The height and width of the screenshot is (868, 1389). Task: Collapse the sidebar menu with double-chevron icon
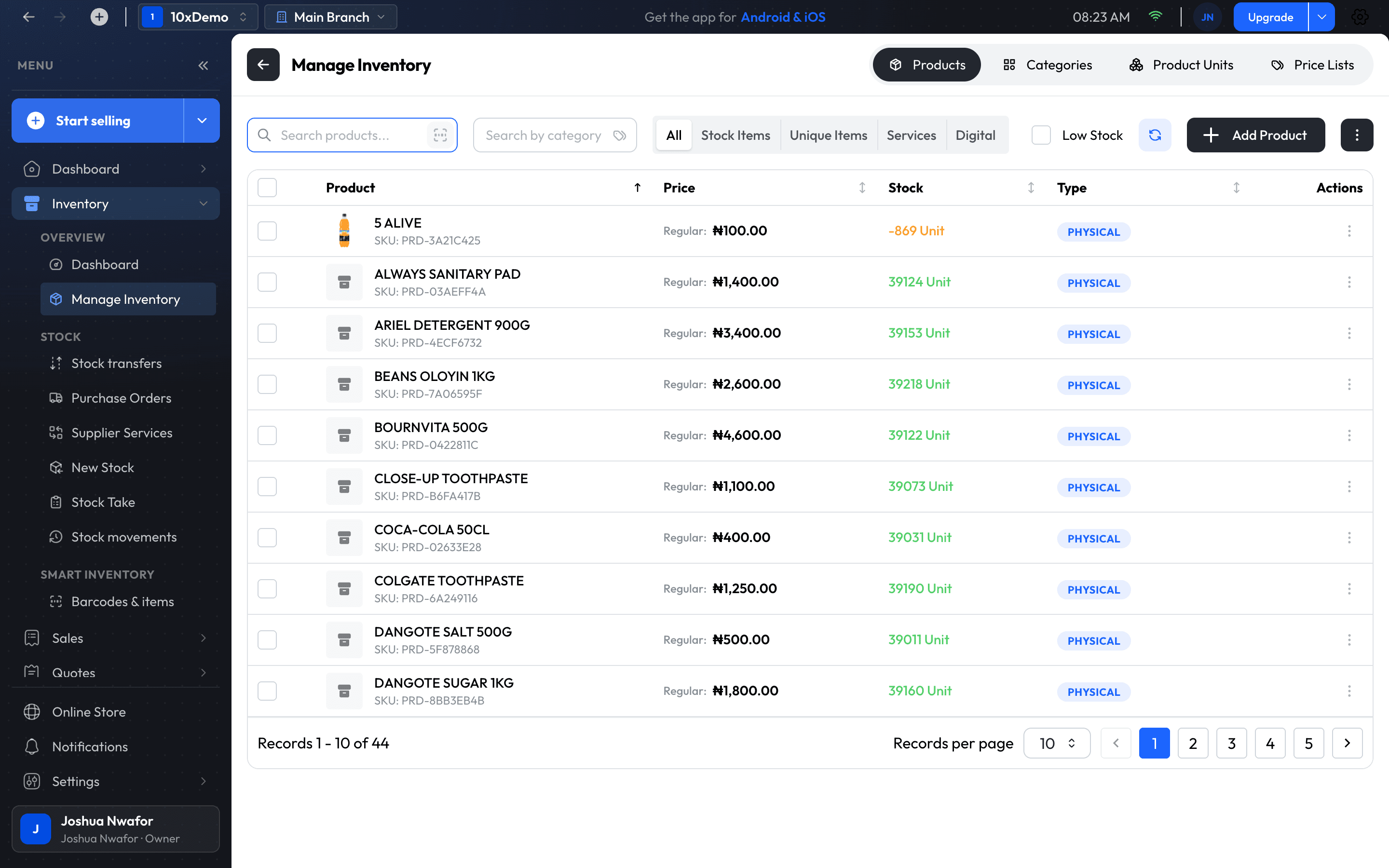tap(203, 66)
